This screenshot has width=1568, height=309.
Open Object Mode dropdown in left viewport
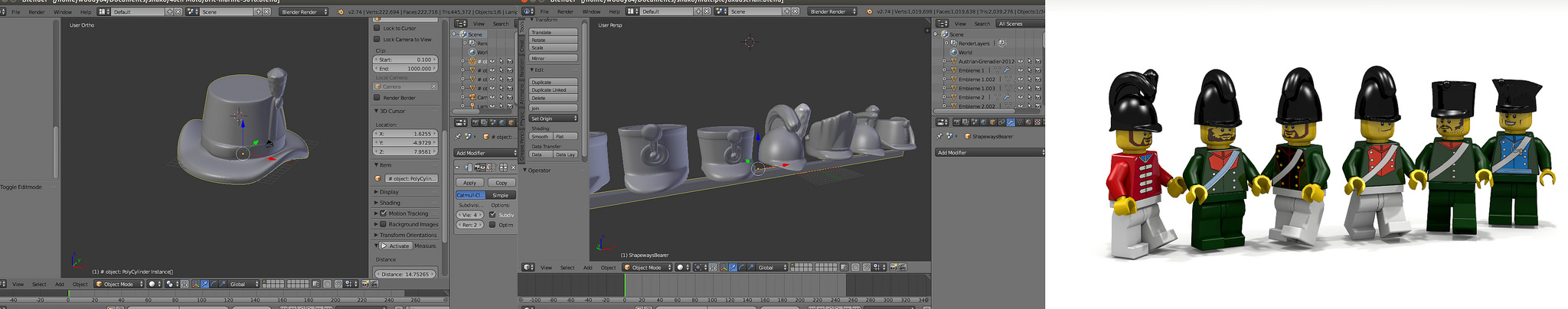coord(118,284)
